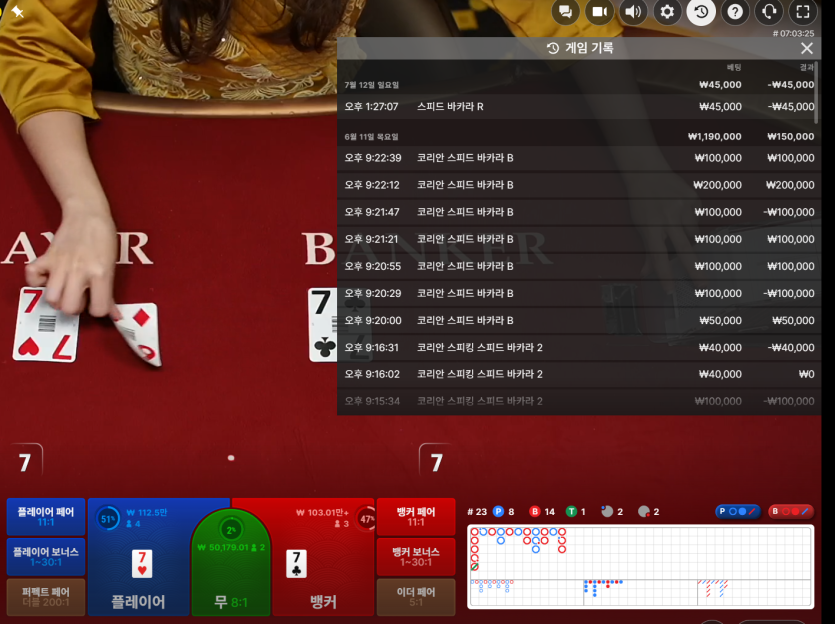
Task: Open the 1:27:07 스피드 바카라 R record
Action: pos(579,106)
